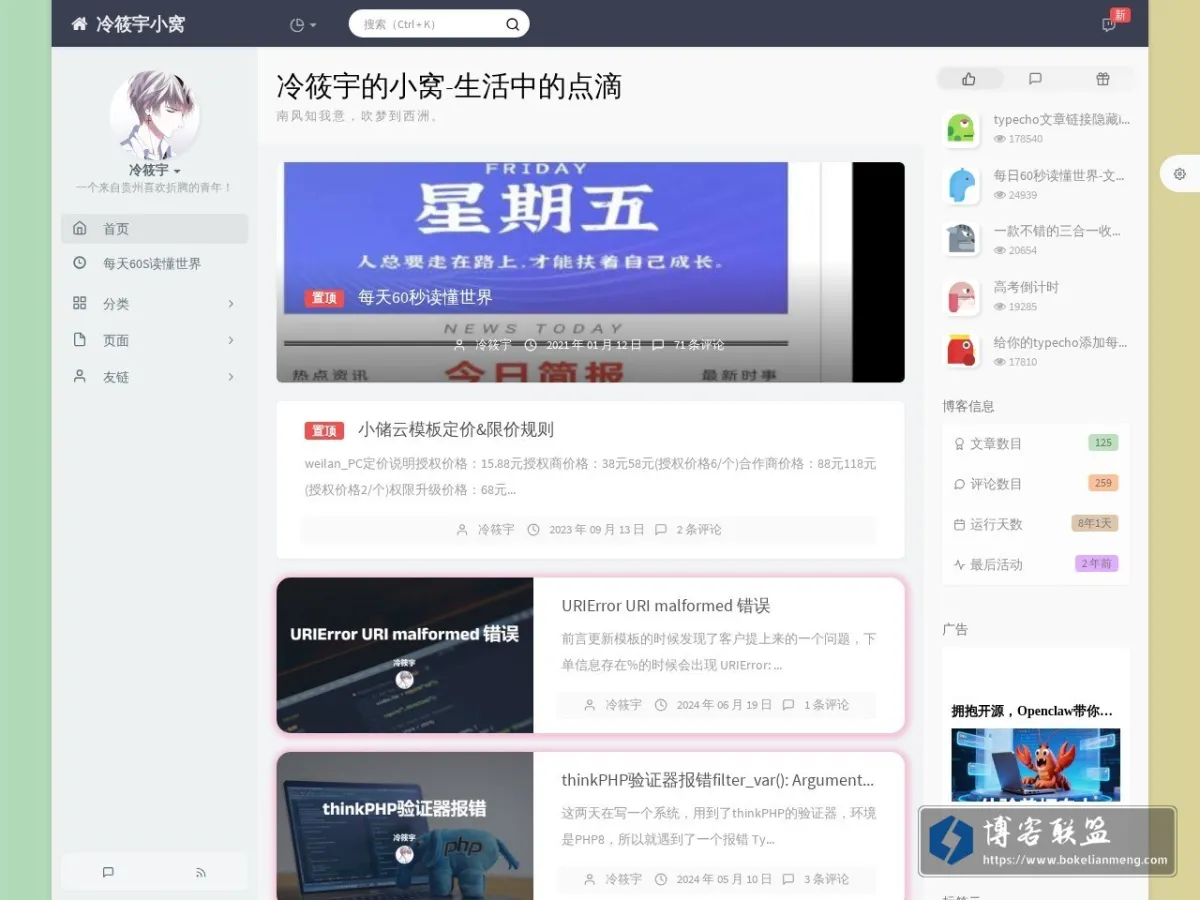Open the 每天60秒读懂世界 featured banner
Viewport: 1200px width, 900px height.
tap(590, 272)
